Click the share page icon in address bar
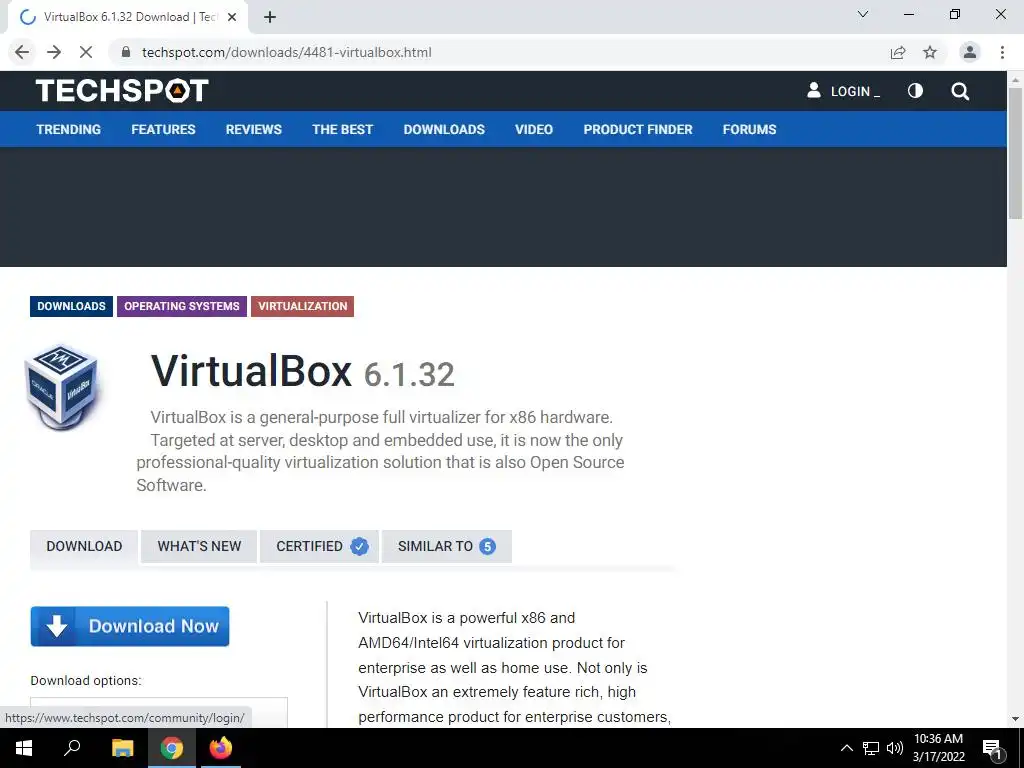Screen dimensions: 1024x768 pos(898,52)
